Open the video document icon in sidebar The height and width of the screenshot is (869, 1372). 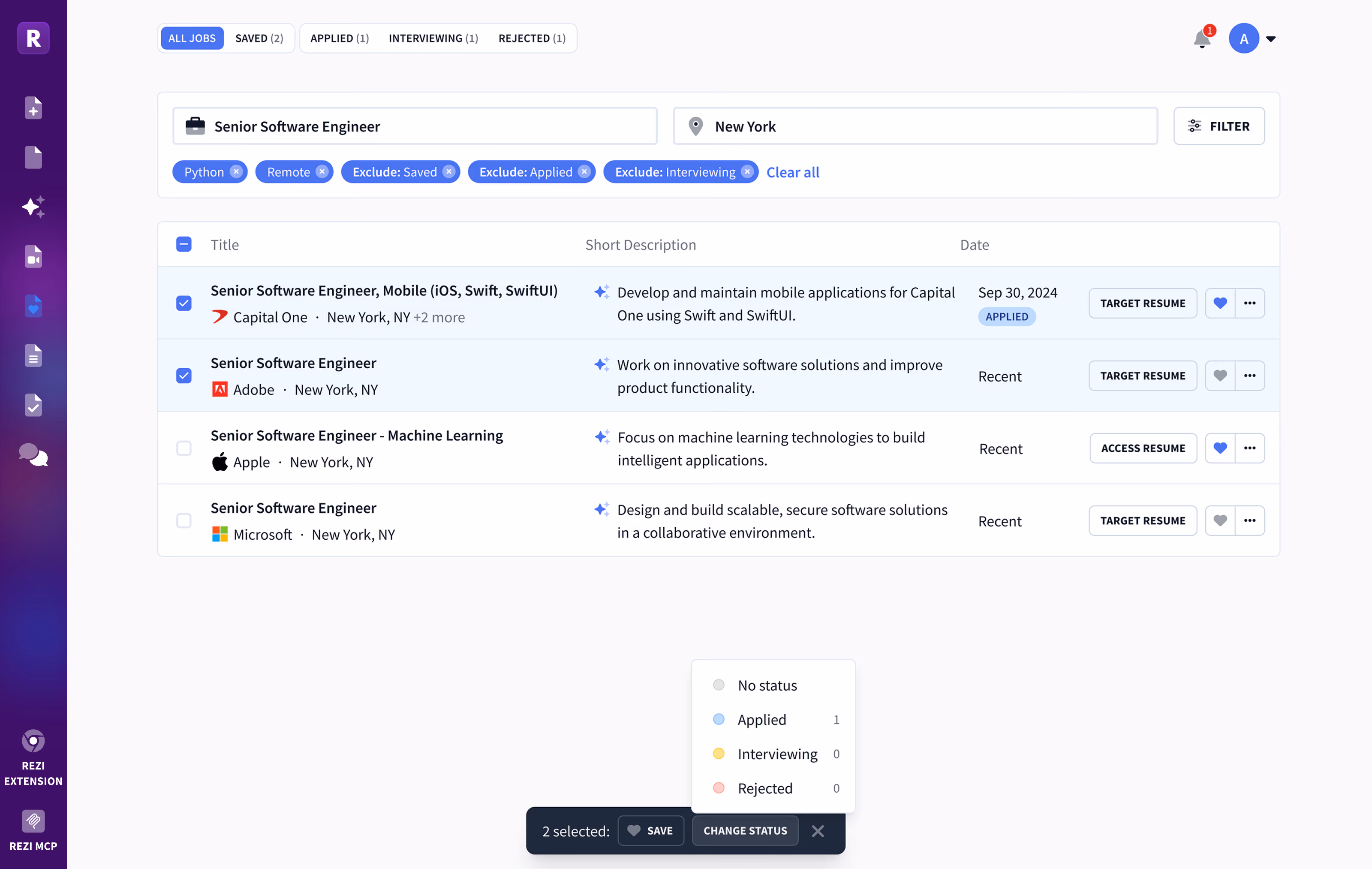[33, 256]
